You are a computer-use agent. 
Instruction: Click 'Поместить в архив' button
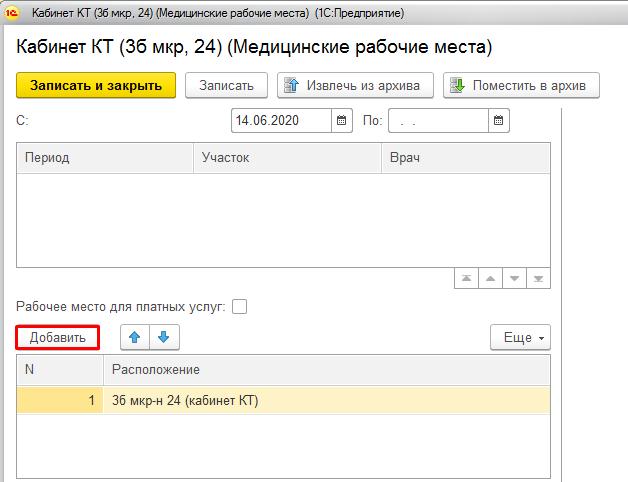(x=521, y=85)
